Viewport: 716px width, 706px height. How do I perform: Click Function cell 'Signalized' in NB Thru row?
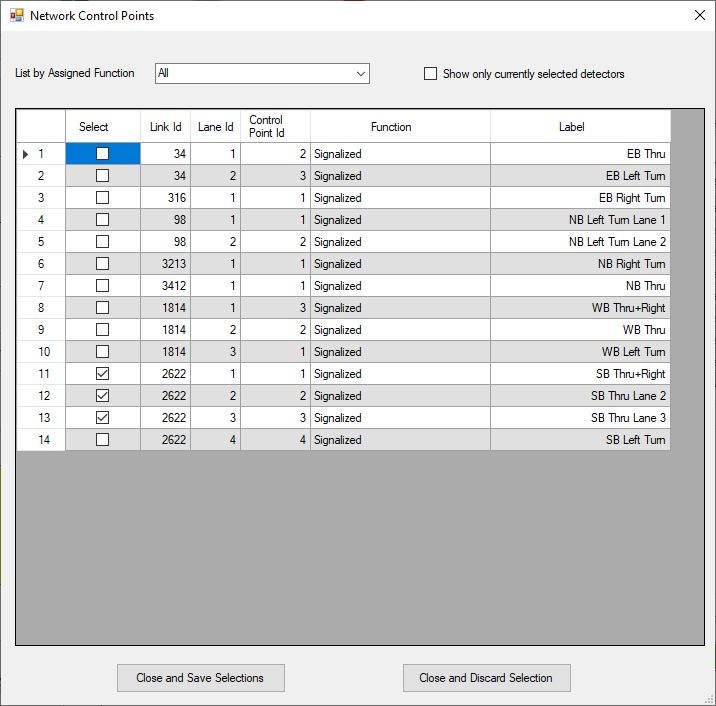[x=400, y=285]
